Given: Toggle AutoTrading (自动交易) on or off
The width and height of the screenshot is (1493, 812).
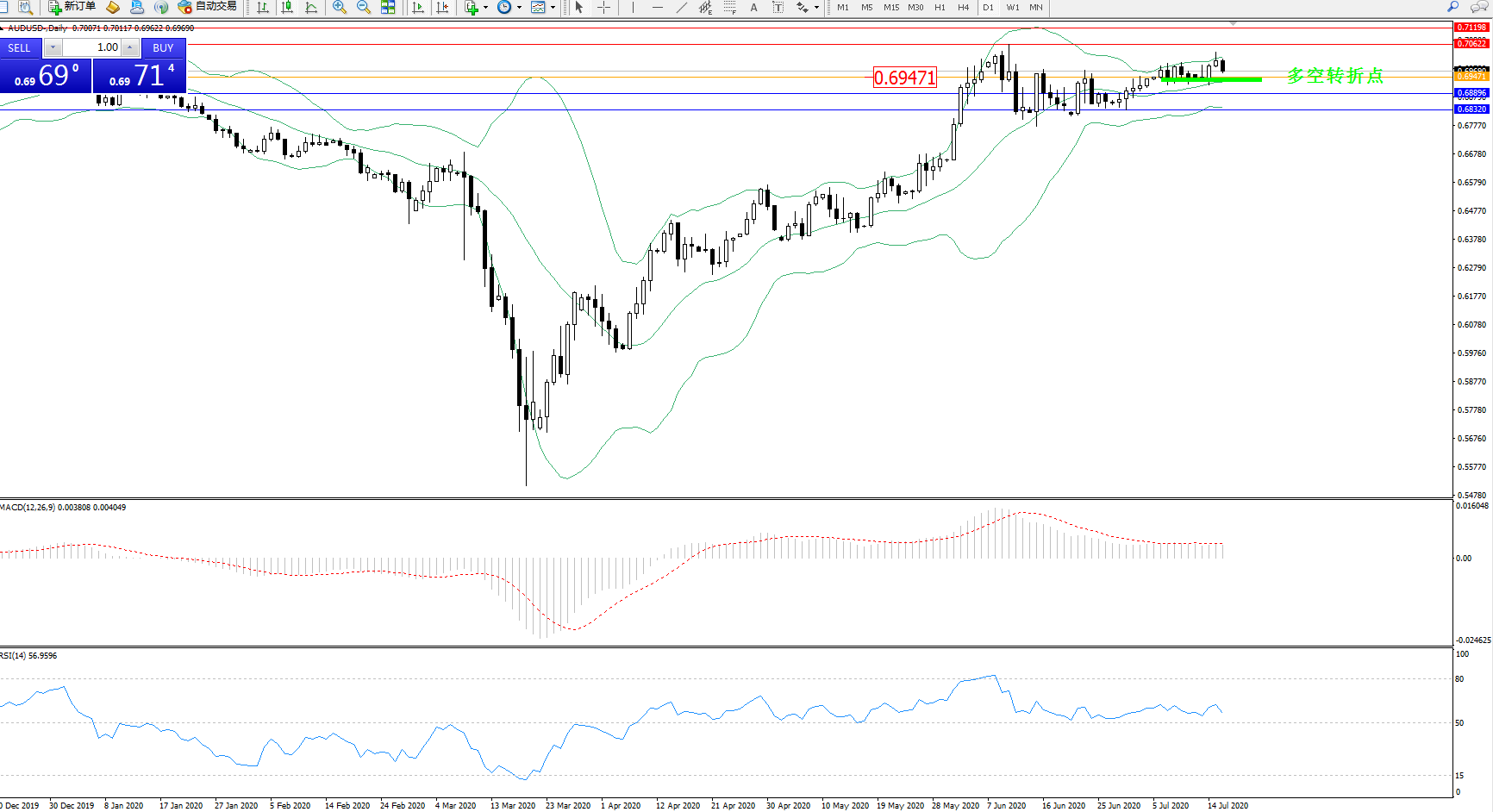Looking at the screenshot, I should click(207, 7).
